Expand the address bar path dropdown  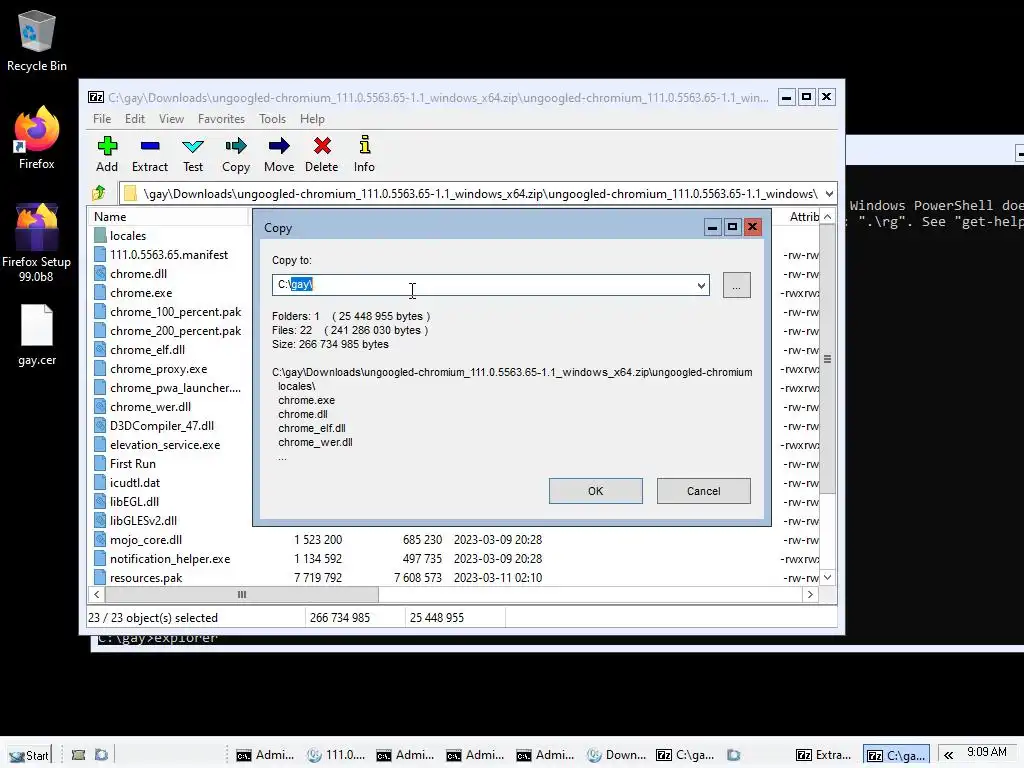829,193
